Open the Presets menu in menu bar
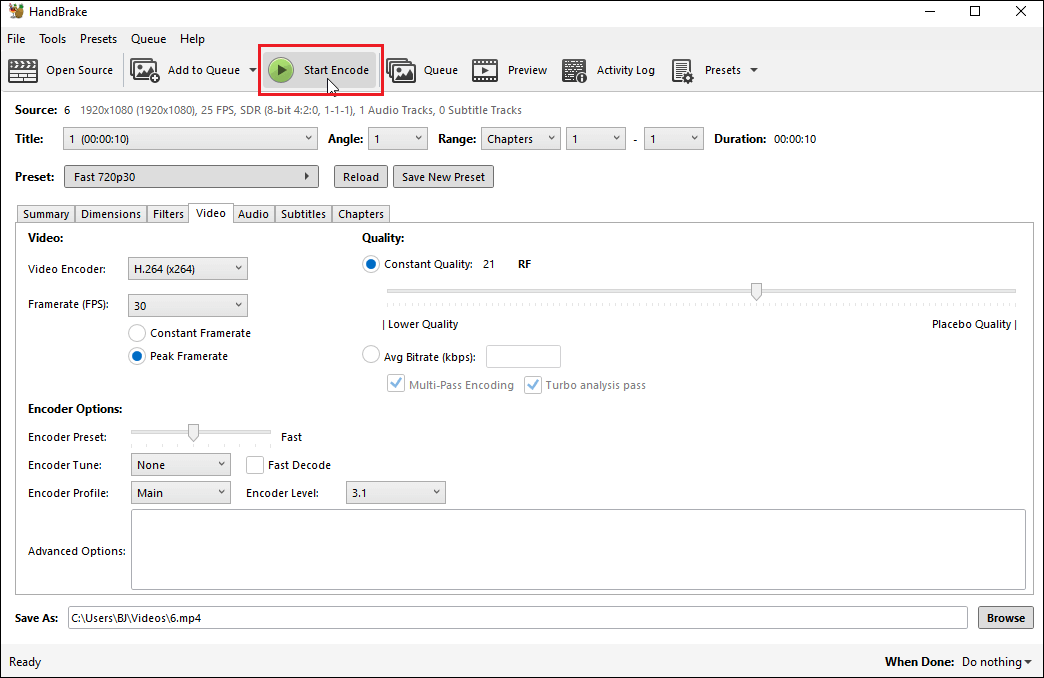 pos(99,39)
